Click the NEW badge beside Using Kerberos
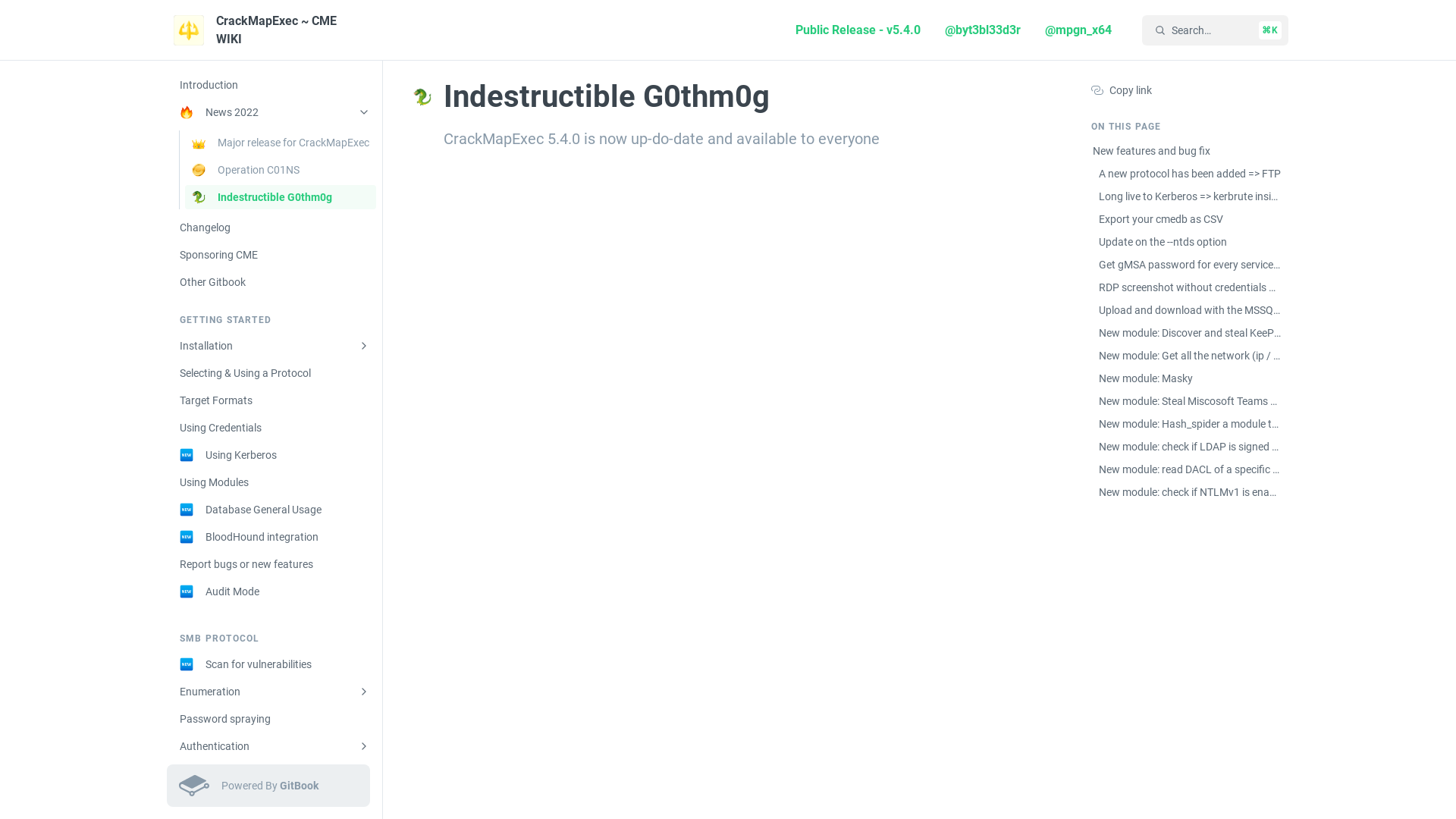1456x819 pixels. click(x=187, y=455)
